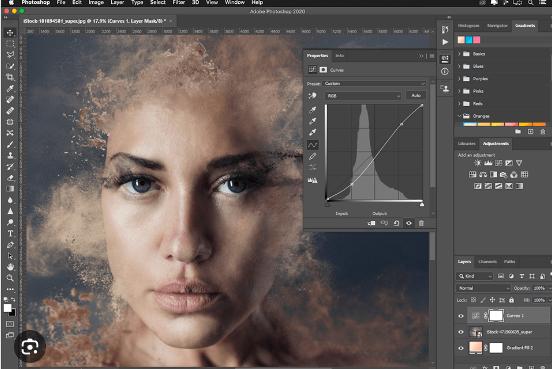This screenshot has height=369, width=552.
Task: Open the RGB channel dropdown
Action: point(363,96)
